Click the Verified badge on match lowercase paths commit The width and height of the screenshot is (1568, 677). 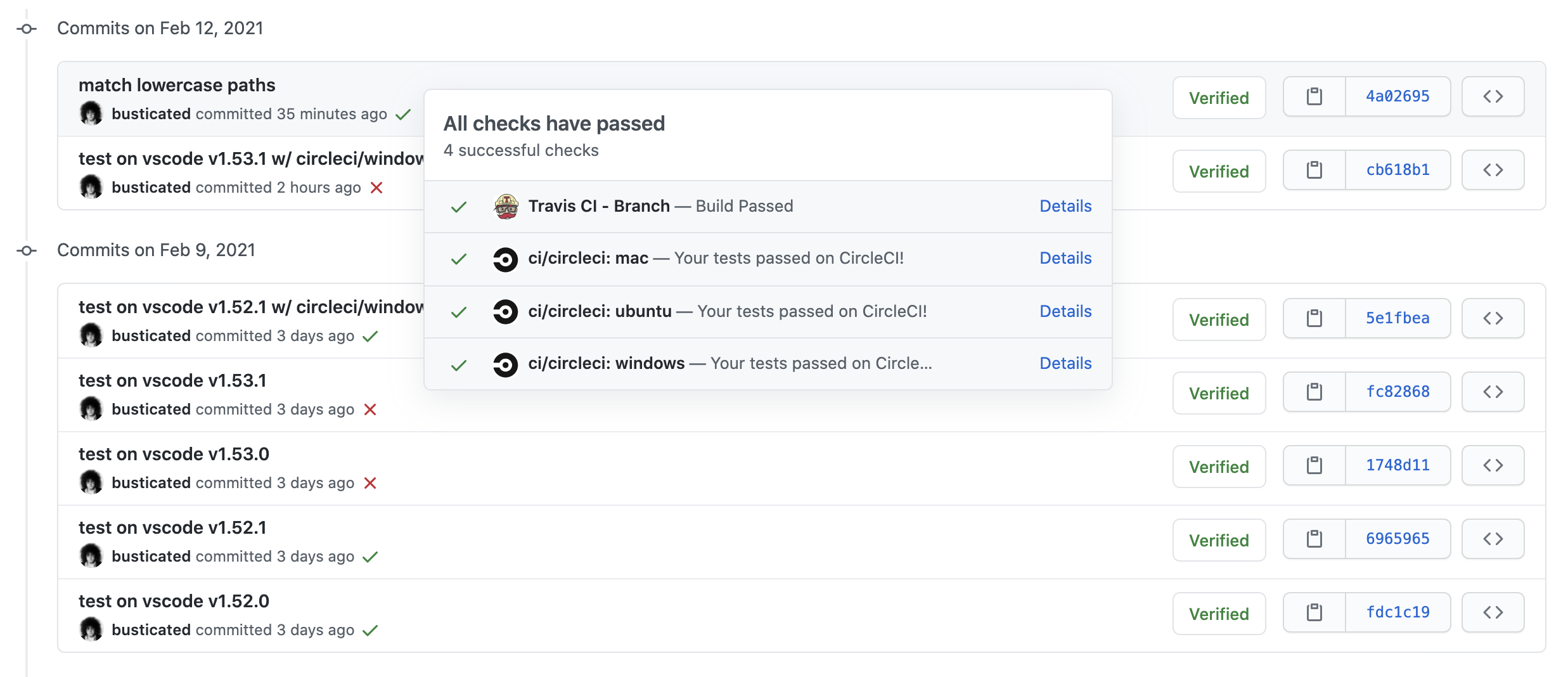tap(1219, 97)
